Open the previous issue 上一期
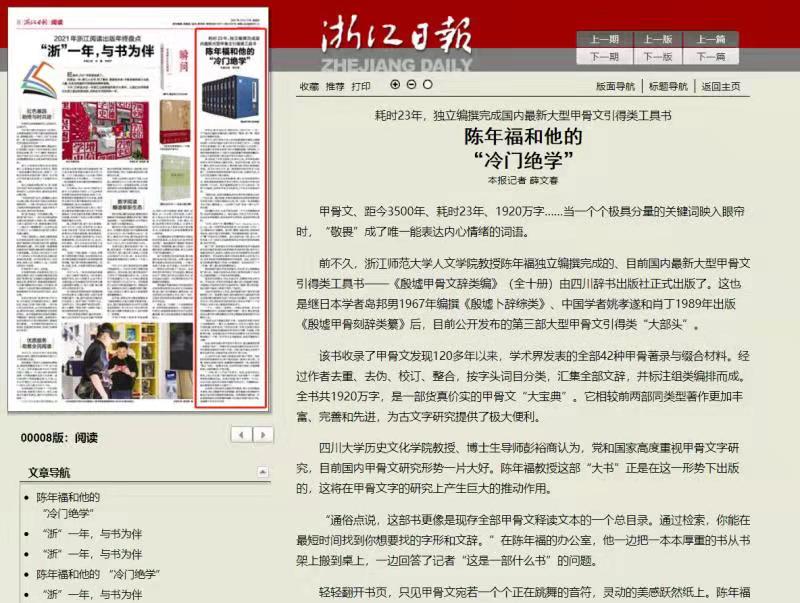Viewport: 800px width, 603px height. 605,39
